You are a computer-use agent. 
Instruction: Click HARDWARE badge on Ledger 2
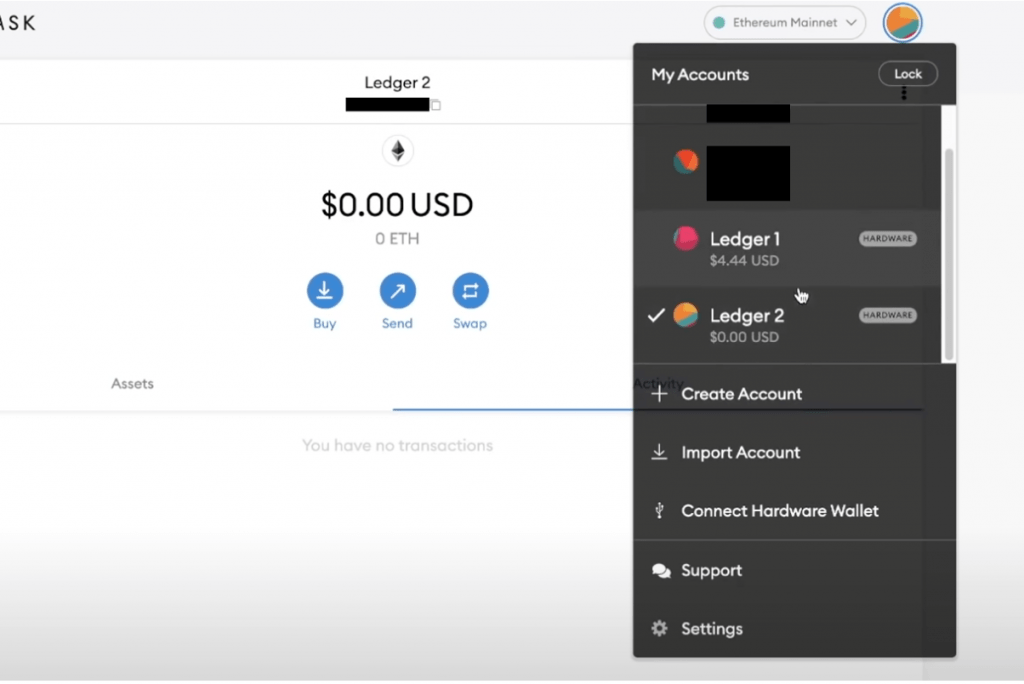point(888,315)
